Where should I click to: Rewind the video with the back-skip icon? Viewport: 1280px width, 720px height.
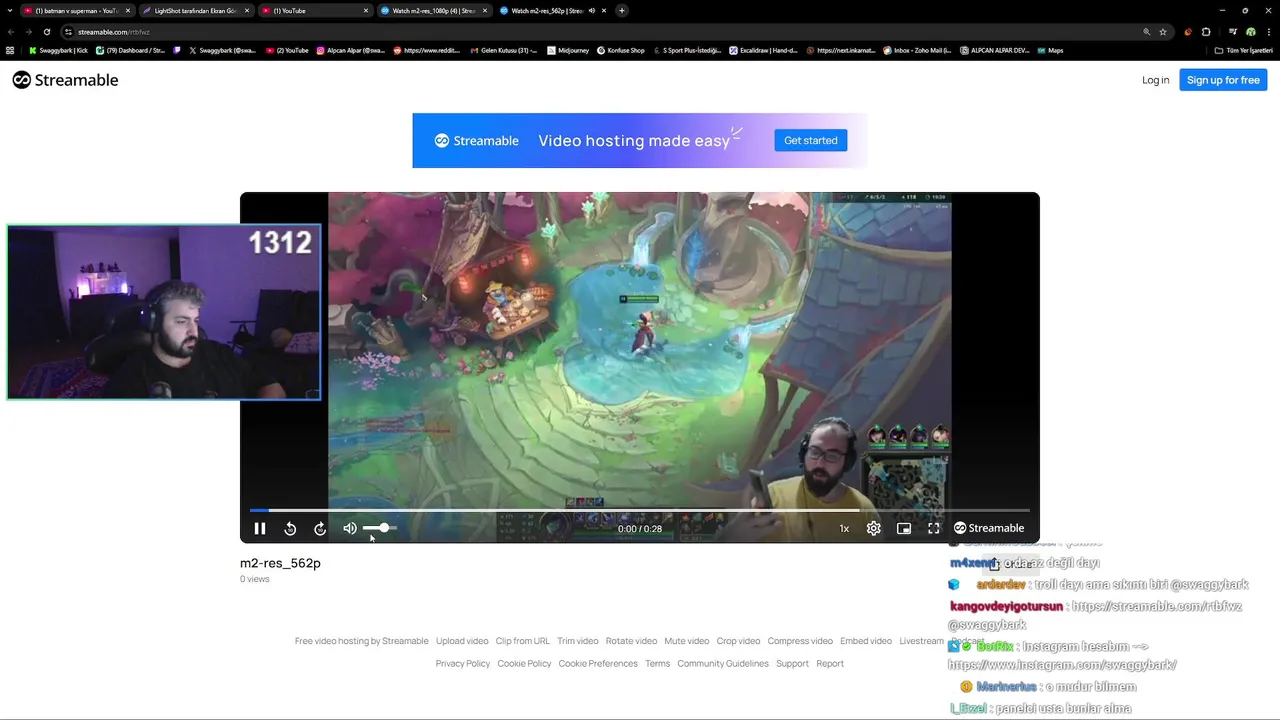[290, 528]
